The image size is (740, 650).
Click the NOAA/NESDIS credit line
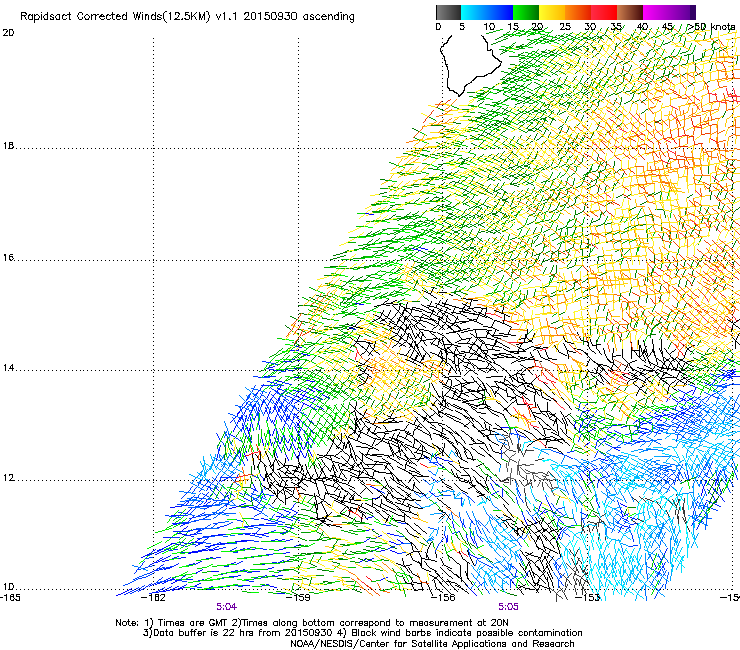point(432,644)
